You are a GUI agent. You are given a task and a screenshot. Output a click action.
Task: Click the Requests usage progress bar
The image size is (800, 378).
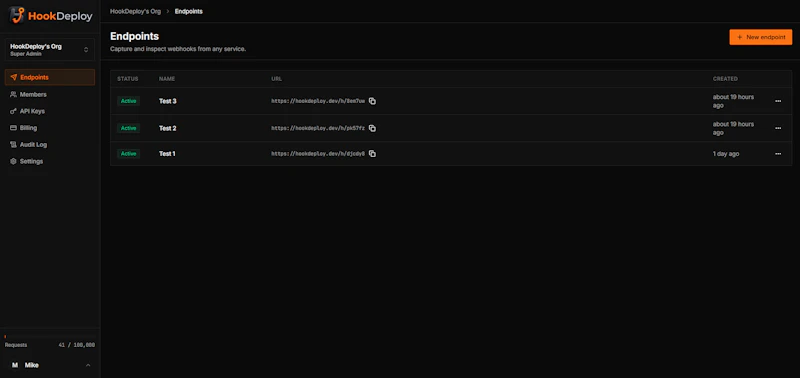pos(50,337)
